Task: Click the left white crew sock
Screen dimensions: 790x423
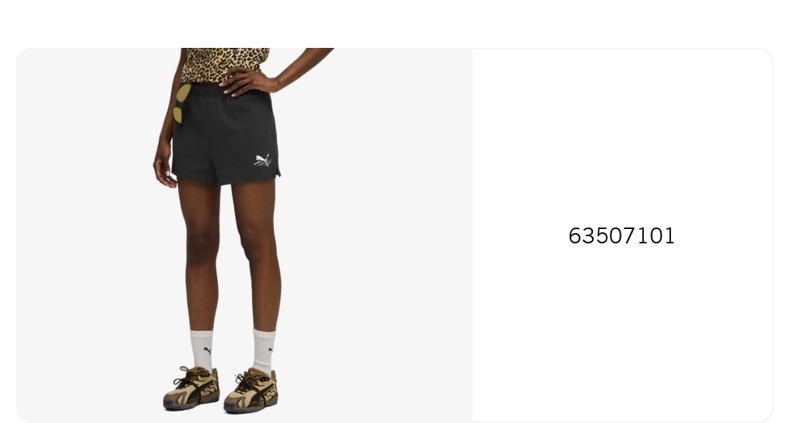Action: 202,350
